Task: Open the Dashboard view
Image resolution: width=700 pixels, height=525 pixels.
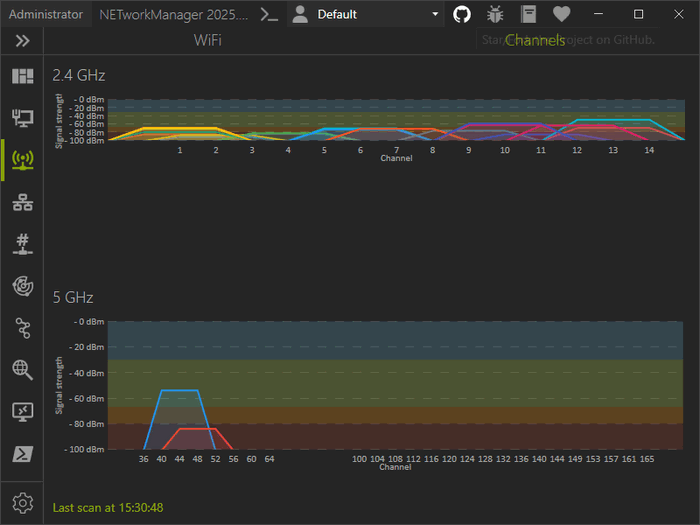Action: click(22, 77)
